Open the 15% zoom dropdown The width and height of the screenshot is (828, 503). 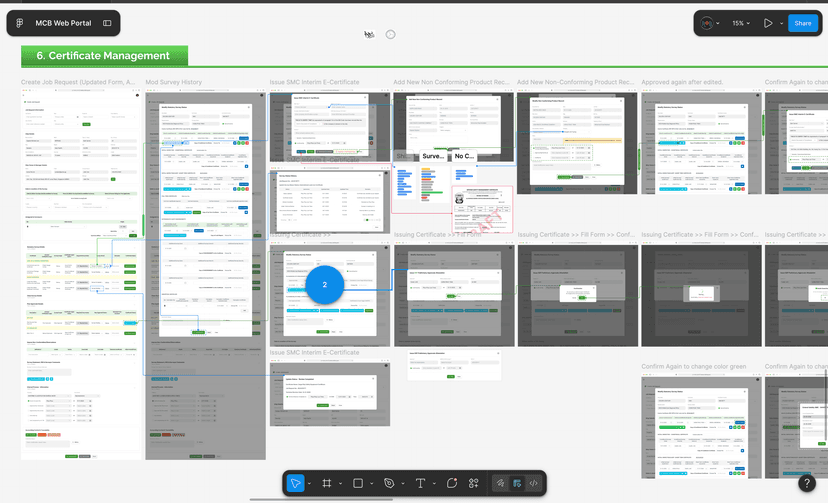tap(741, 23)
